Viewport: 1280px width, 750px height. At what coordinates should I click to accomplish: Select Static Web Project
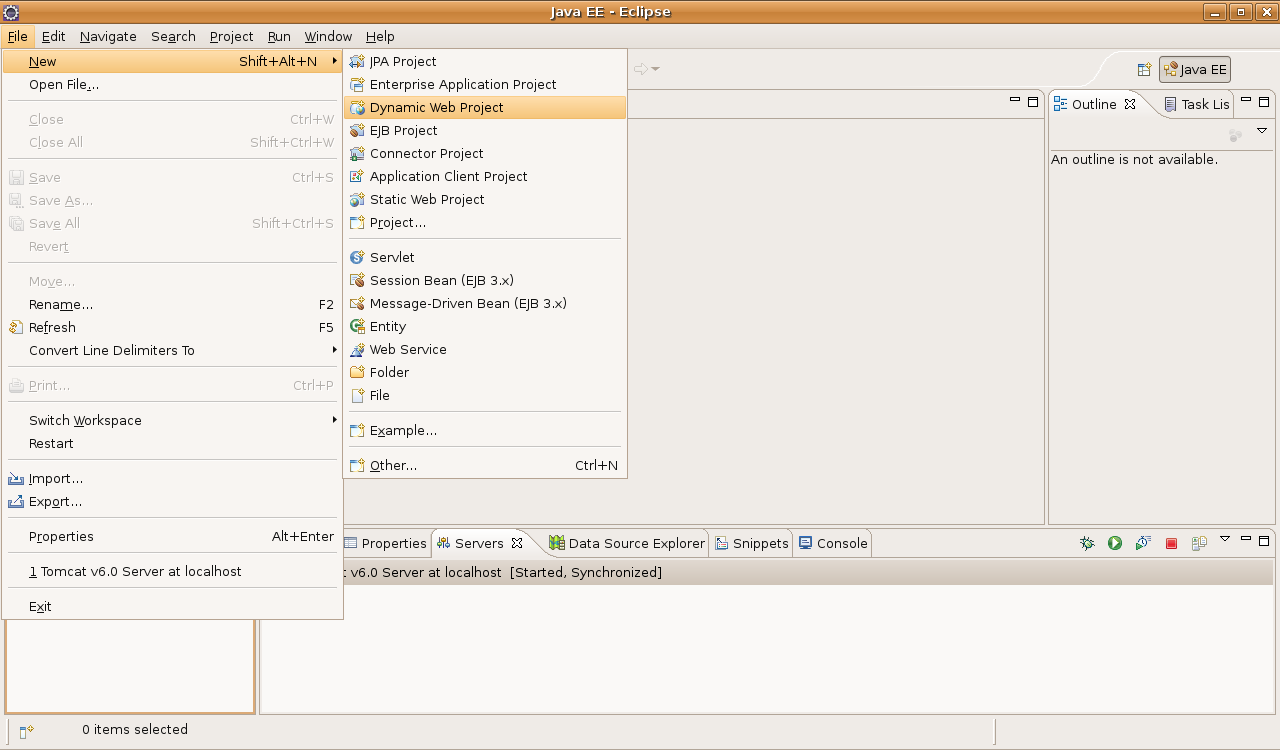(x=485, y=199)
